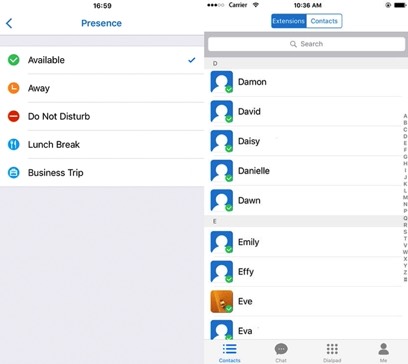Switch to Contacts segment at top
Image resolution: width=408 pixels, height=364 pixels.
coord(324,21)
